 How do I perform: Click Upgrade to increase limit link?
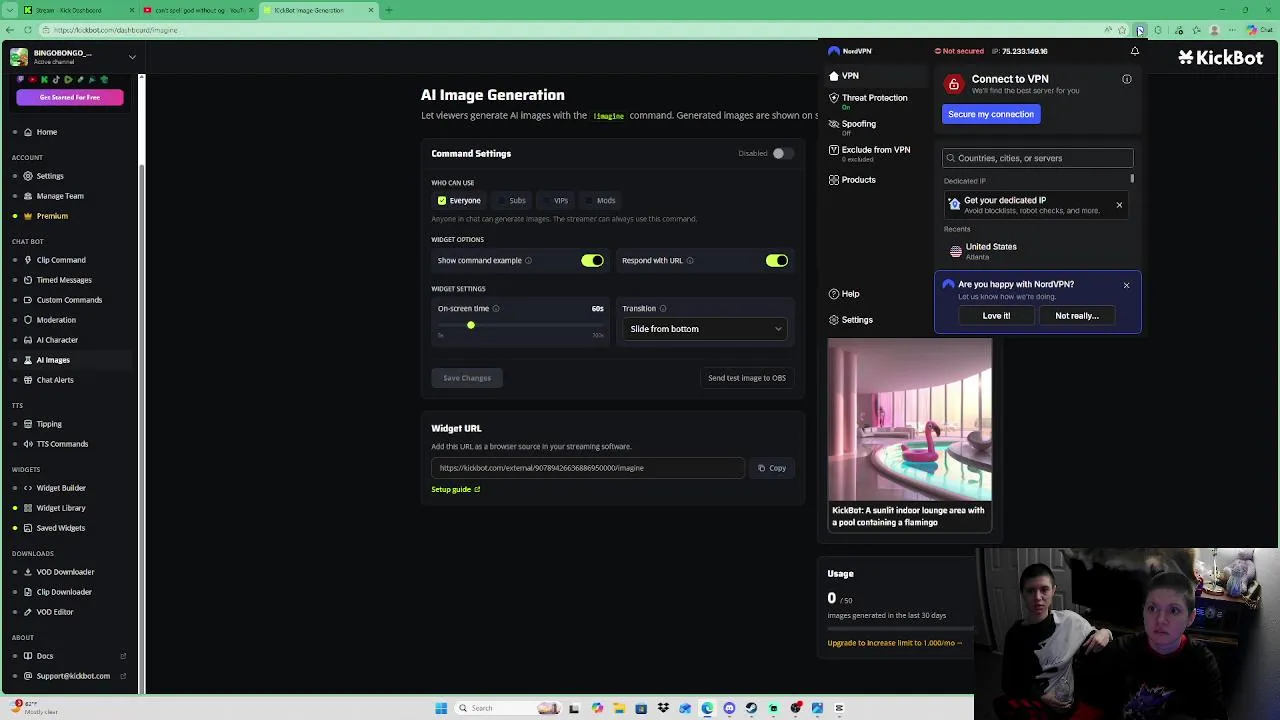pos(895,643)
